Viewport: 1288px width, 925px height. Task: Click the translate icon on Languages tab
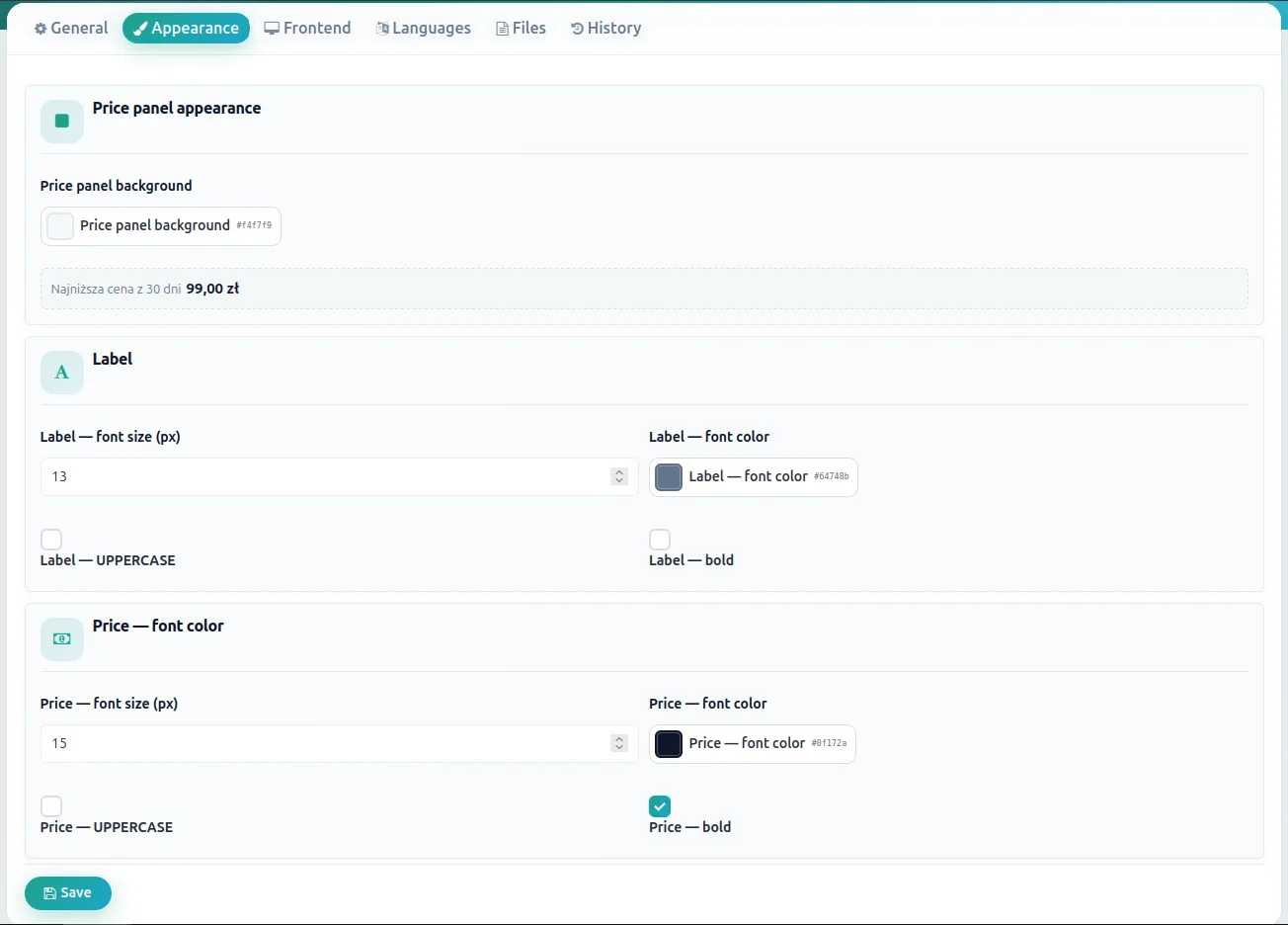click(x=382, y=29)
